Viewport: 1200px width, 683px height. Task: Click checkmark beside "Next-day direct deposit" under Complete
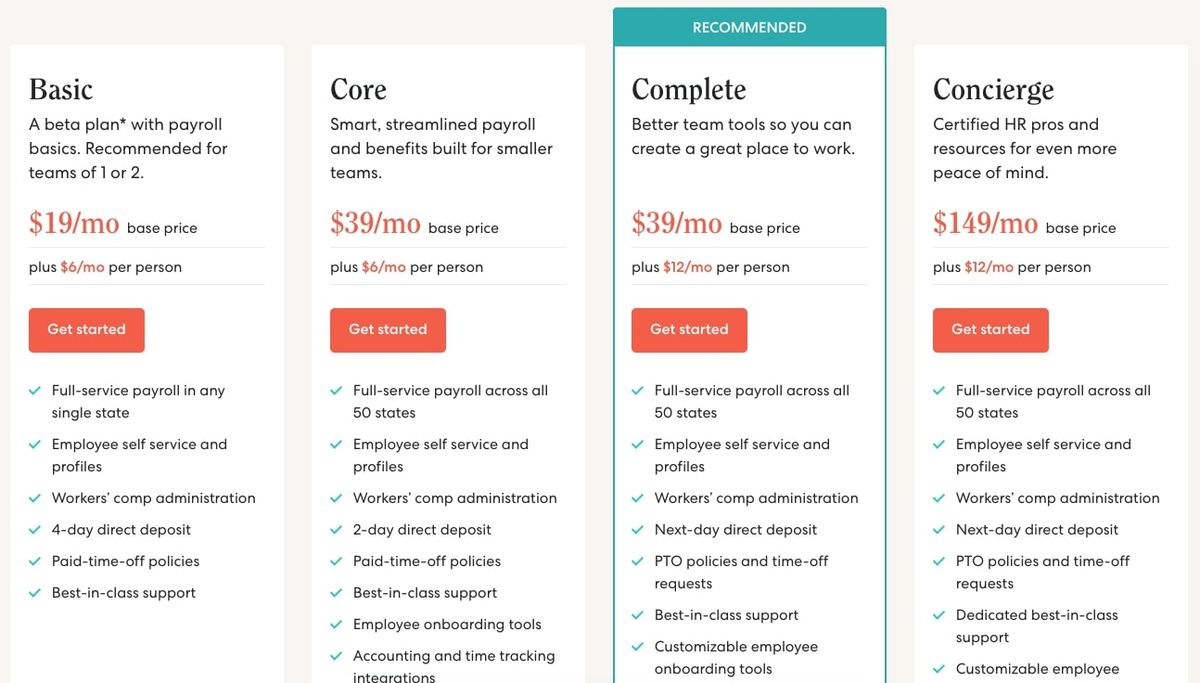(638, 529)
